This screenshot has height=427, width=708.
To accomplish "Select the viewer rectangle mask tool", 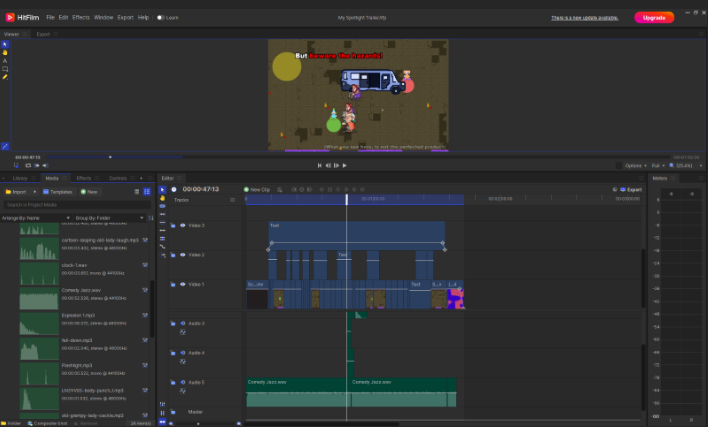I will coord(5,69).
